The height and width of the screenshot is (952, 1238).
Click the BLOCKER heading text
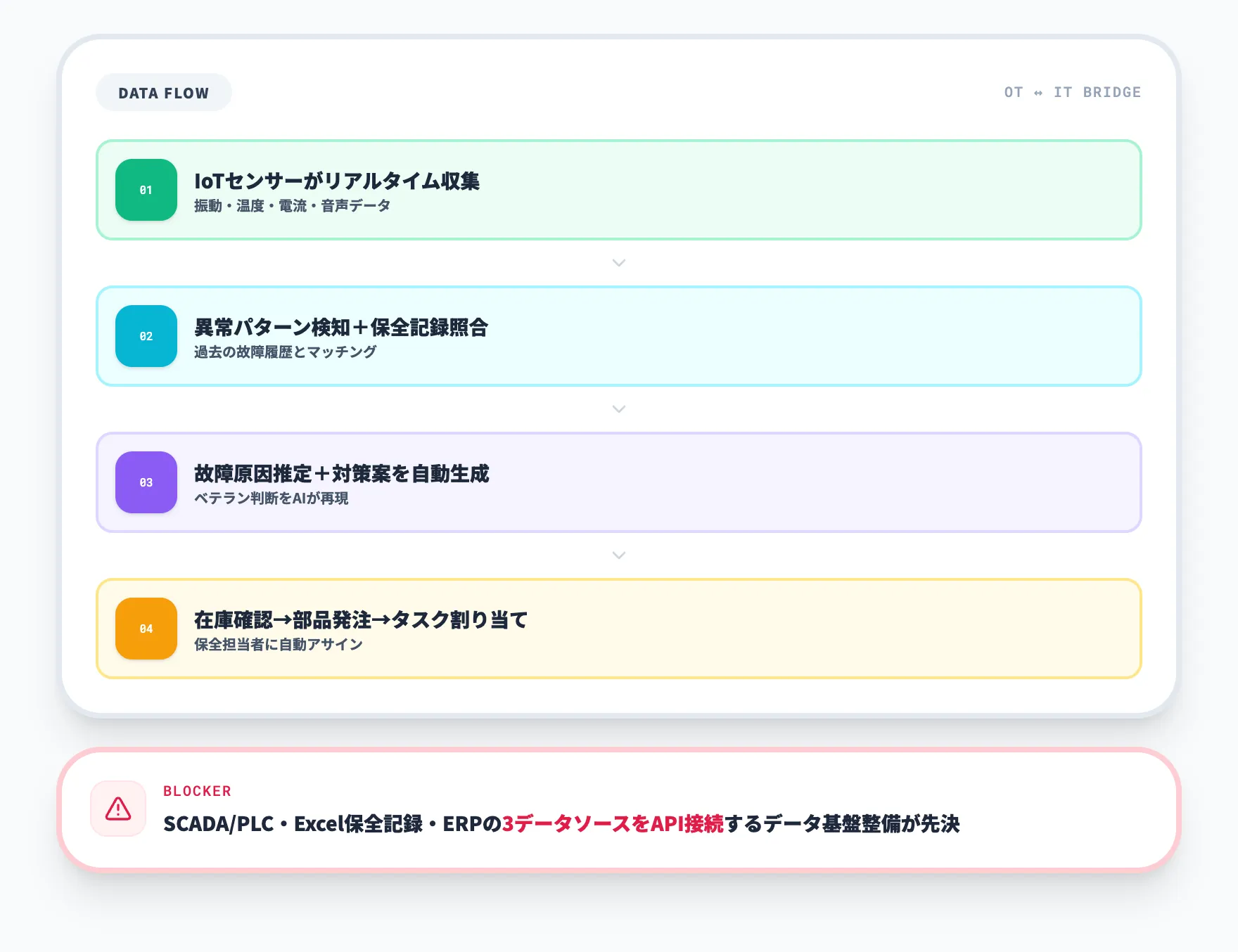(196, 790)
